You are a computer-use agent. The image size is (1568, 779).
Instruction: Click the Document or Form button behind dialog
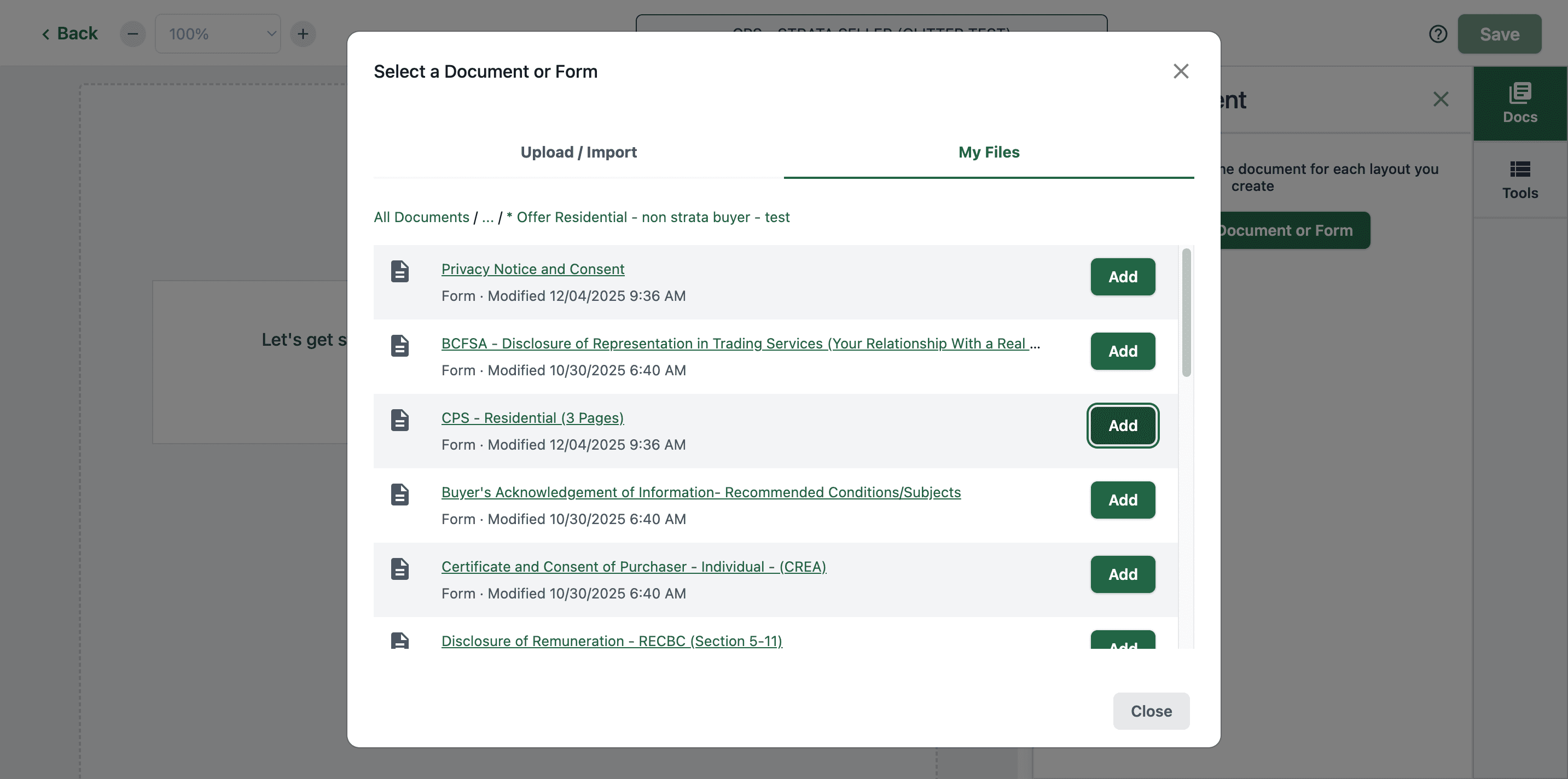click(1294, 230)
